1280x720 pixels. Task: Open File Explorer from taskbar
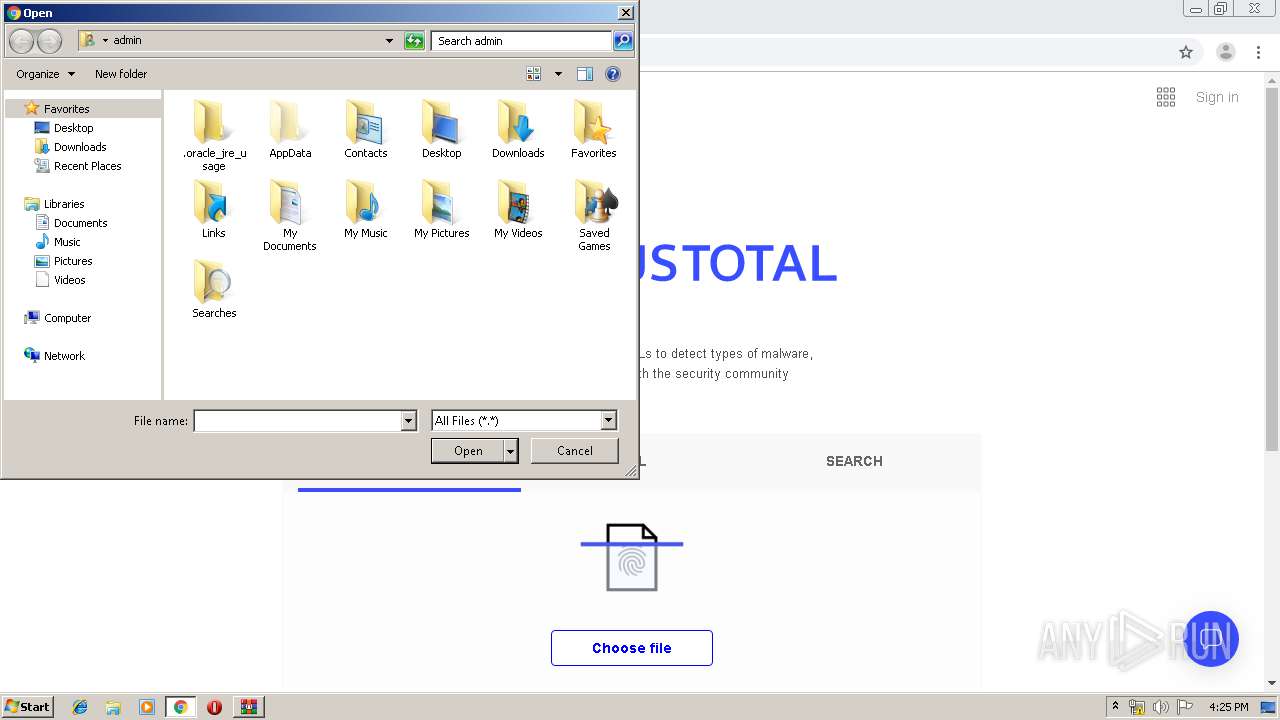pos(113,707)
